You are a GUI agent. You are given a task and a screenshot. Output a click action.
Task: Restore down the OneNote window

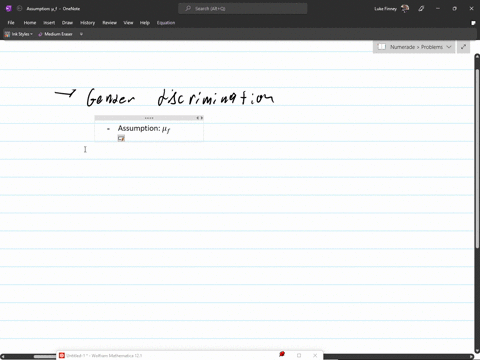click(x=454, y=9)
